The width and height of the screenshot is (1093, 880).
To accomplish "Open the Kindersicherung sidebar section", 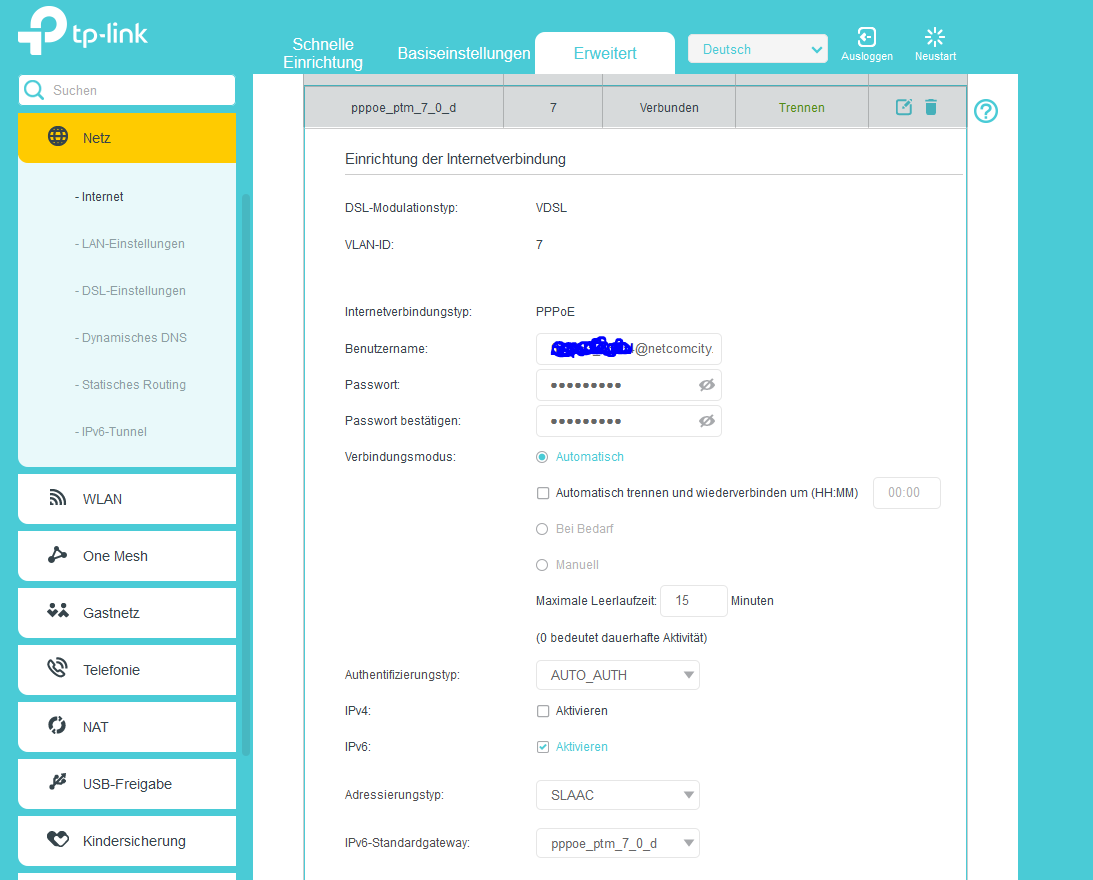I will pos(127,840).
